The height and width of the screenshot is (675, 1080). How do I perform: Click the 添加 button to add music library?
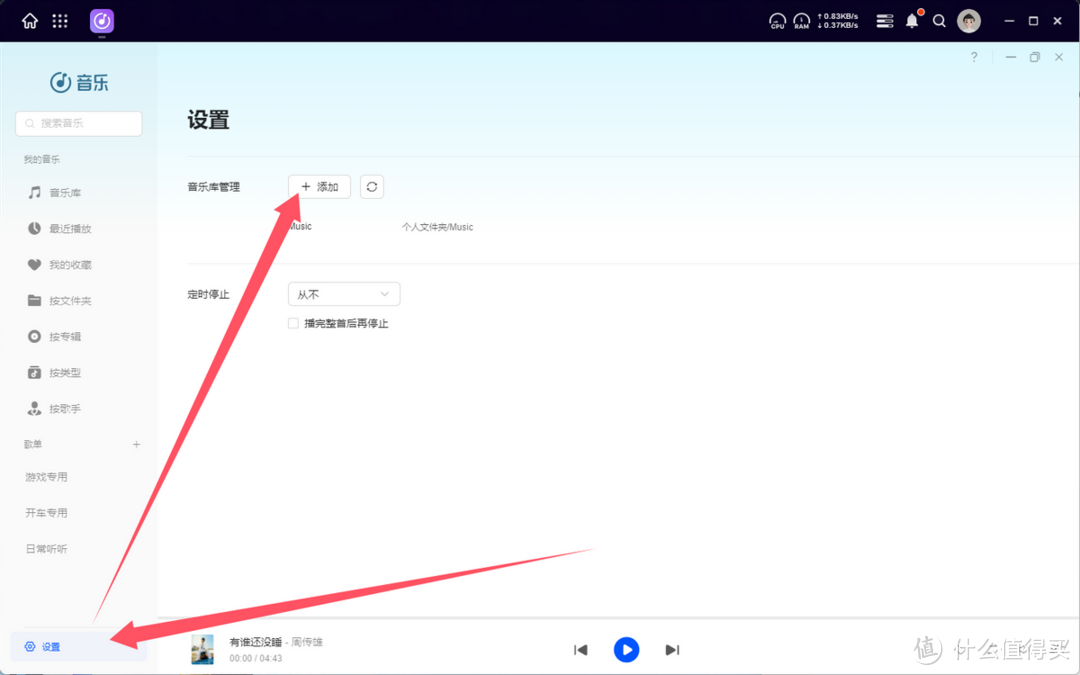pyautogui.click(x=318, y=186)
